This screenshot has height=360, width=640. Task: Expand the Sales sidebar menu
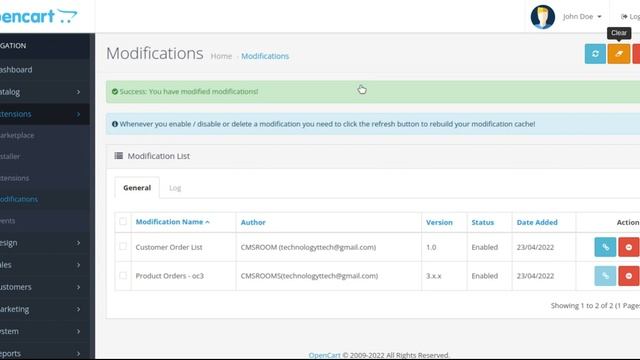coord(45,265)
